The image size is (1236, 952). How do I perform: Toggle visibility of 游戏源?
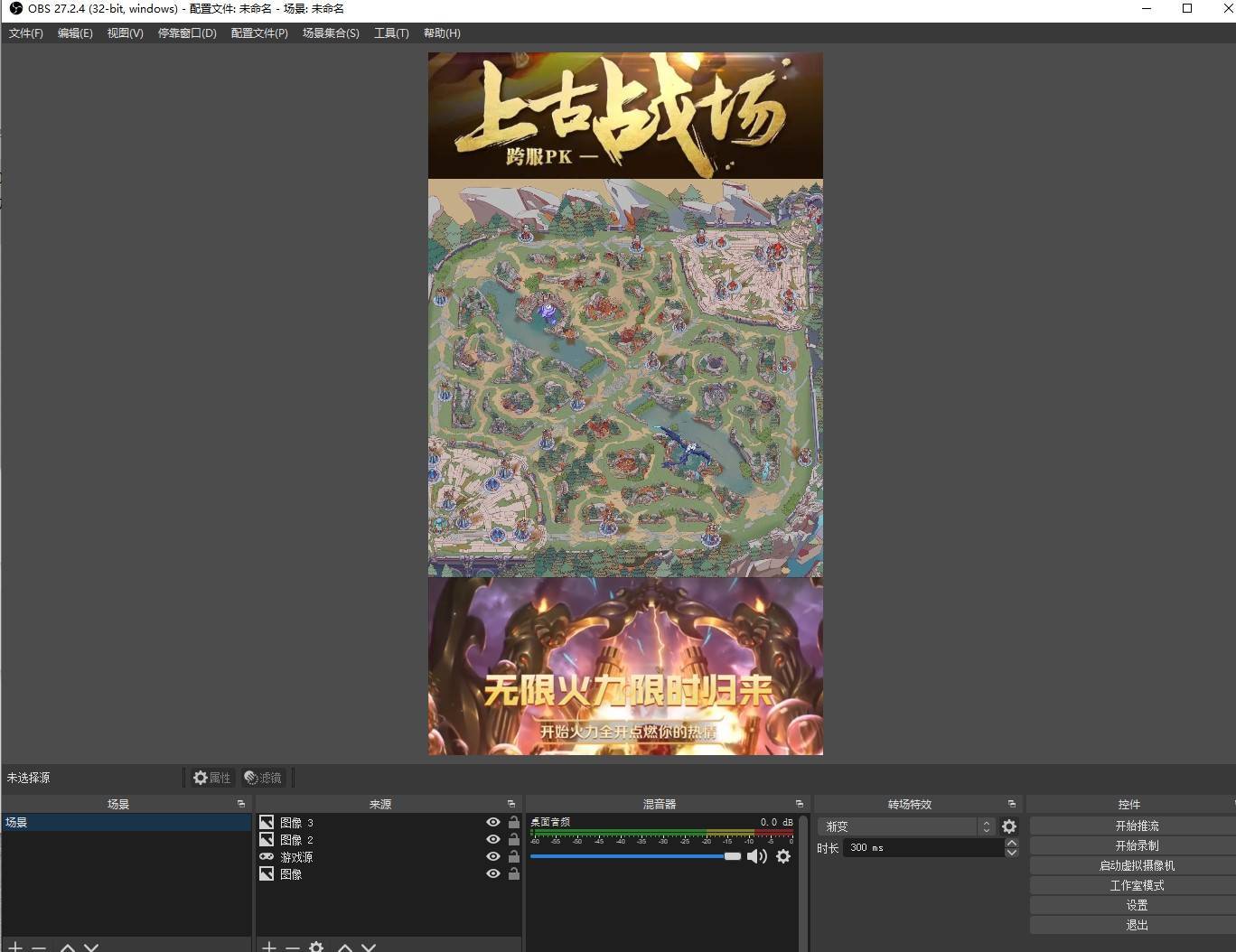click(x=493, y=856)
